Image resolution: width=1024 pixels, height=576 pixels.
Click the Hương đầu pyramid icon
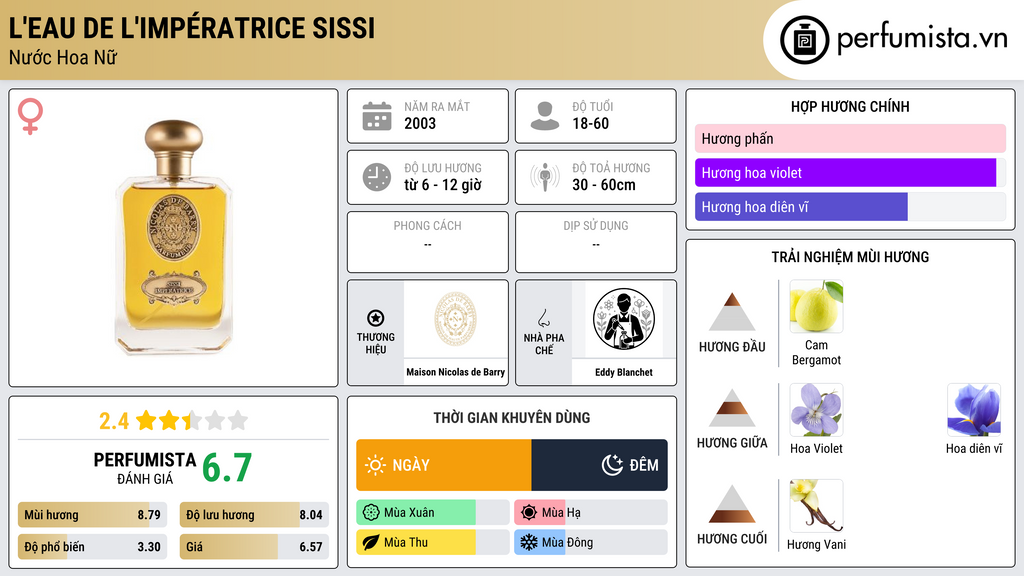coord(732,312)
